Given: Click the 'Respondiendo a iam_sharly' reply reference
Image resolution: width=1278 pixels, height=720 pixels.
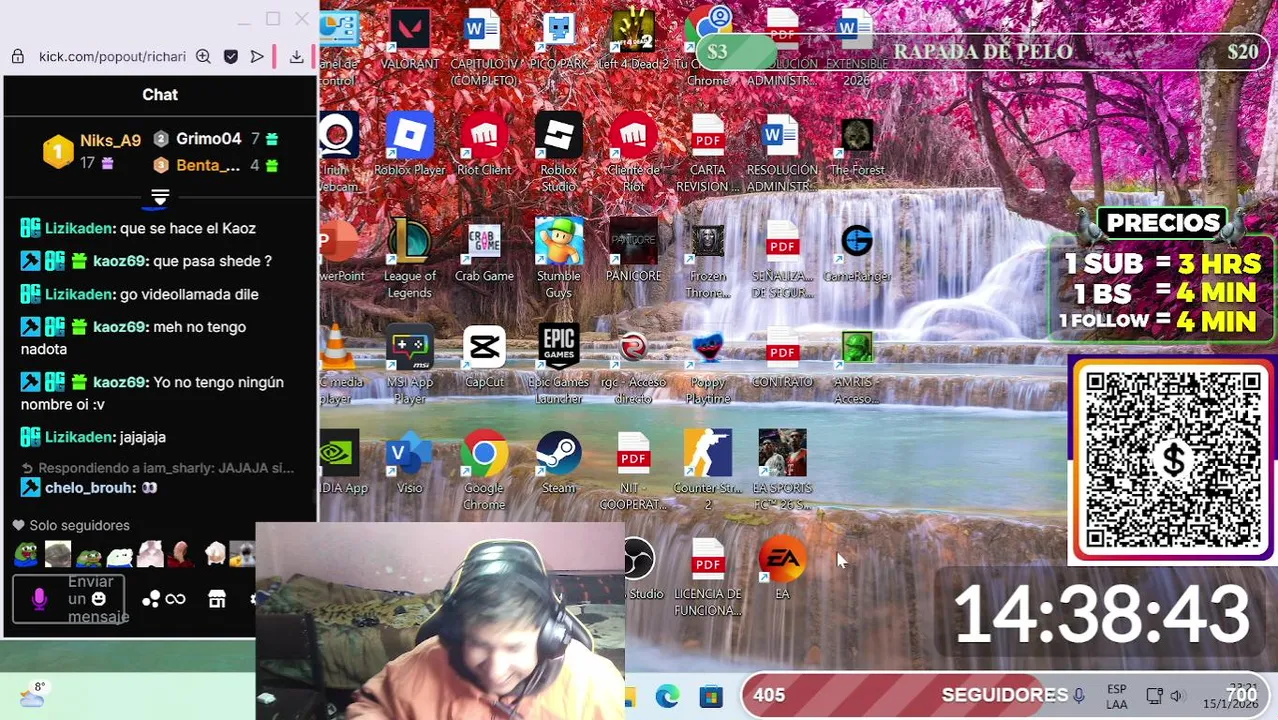Looking at the screenshot, I should click(x=158, y=467).
